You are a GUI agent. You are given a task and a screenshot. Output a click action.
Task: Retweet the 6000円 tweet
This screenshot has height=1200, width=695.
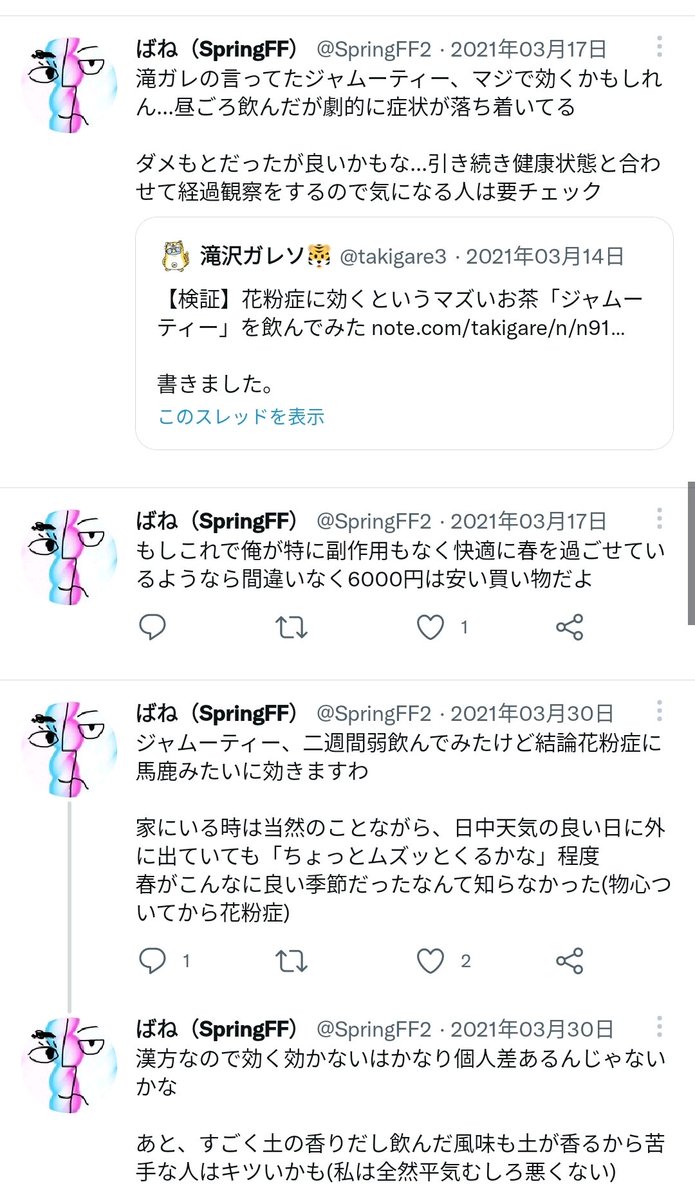[x=291, y=627]
